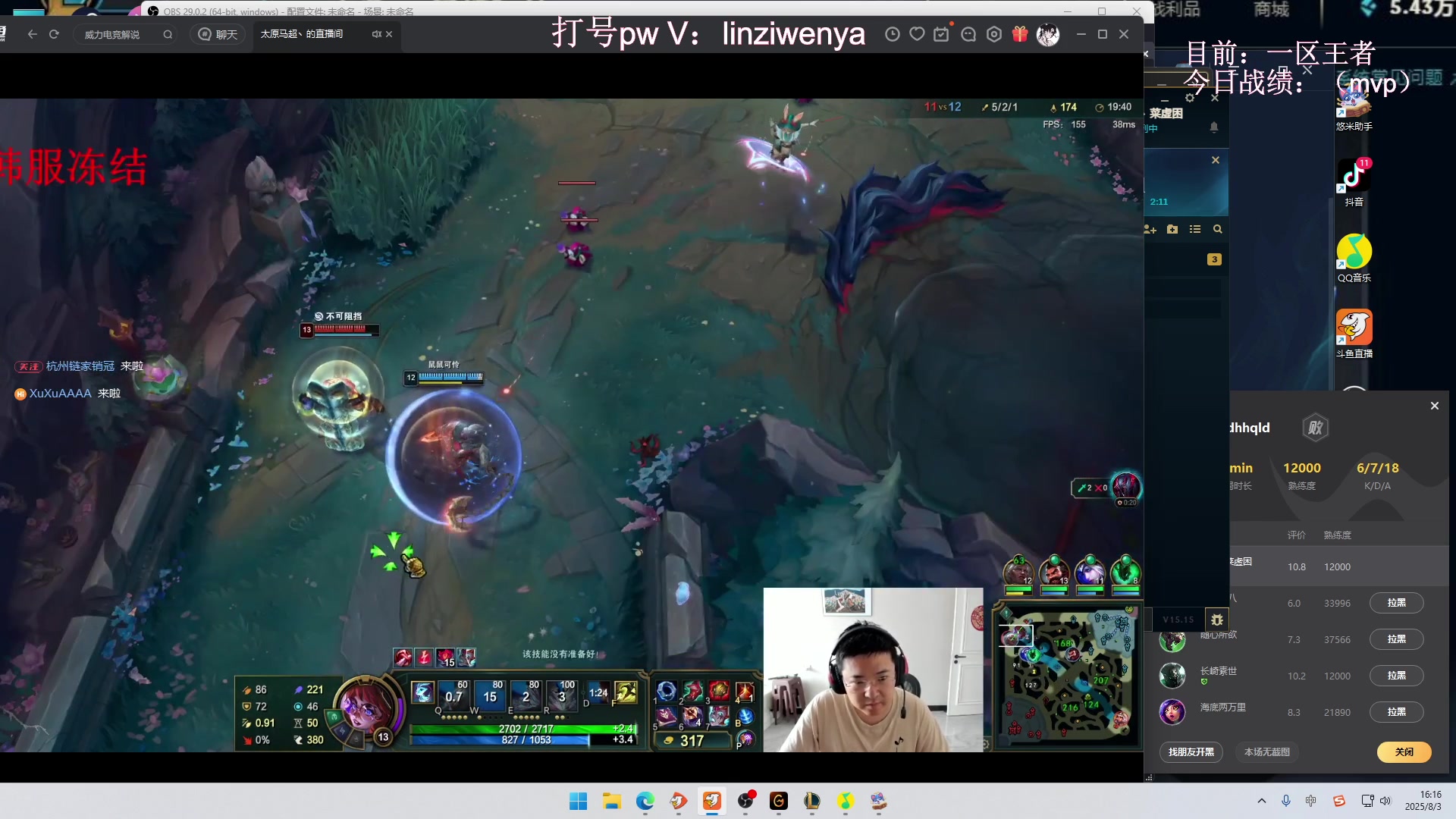Click the passive ability icon
This screenshot has width=1456, height=819.
(422, 692)
